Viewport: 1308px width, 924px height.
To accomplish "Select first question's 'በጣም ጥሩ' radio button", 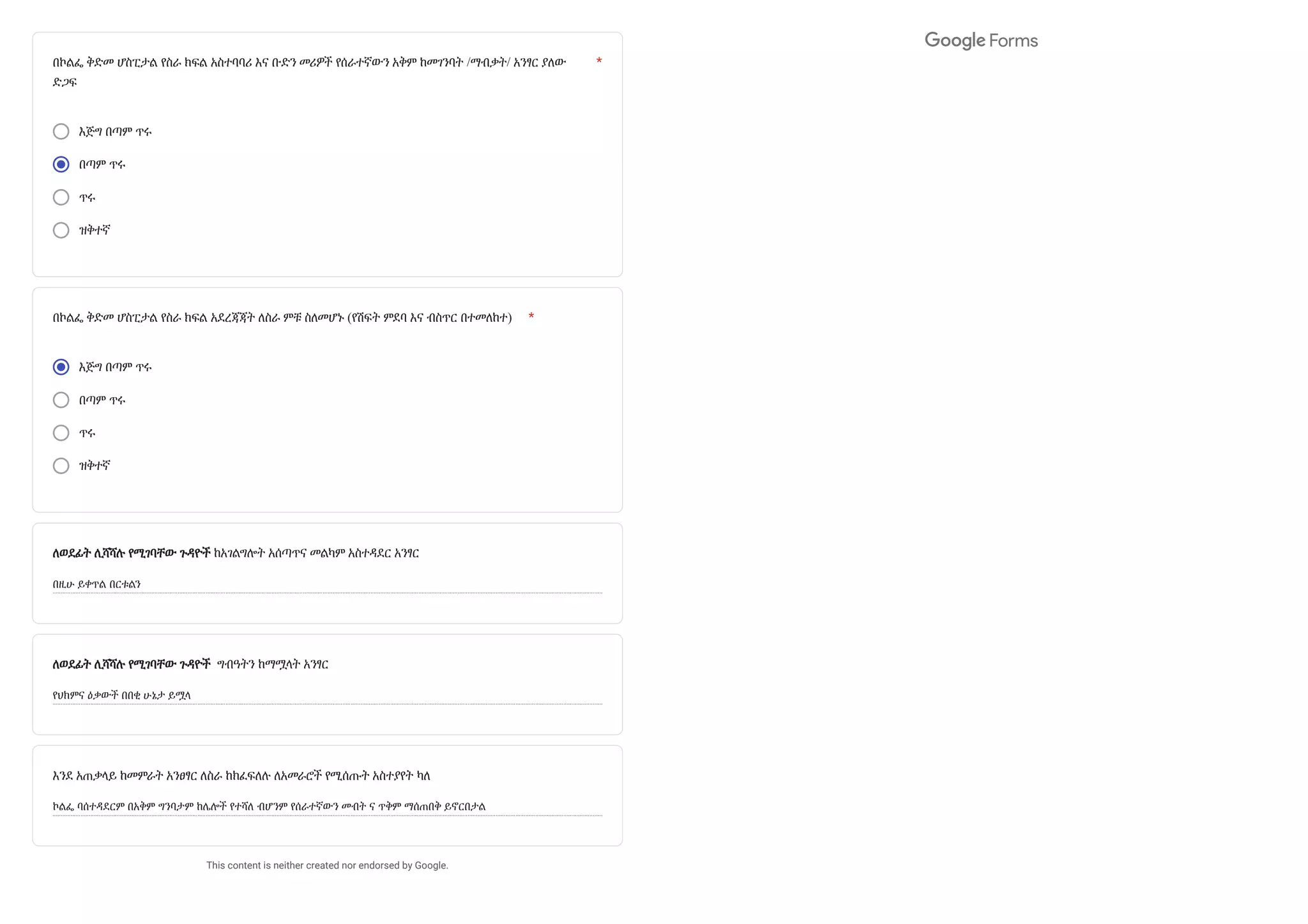I will [61, 164].
